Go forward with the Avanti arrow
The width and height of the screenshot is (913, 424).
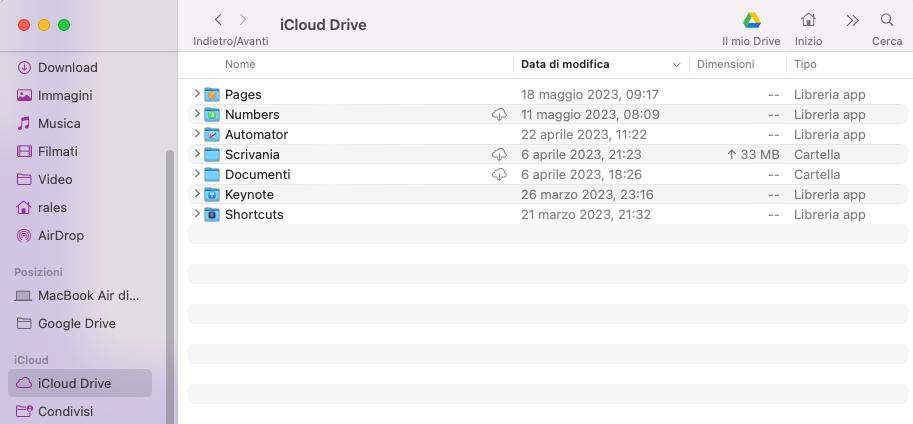pyautogui.click(x=243, y=20)
